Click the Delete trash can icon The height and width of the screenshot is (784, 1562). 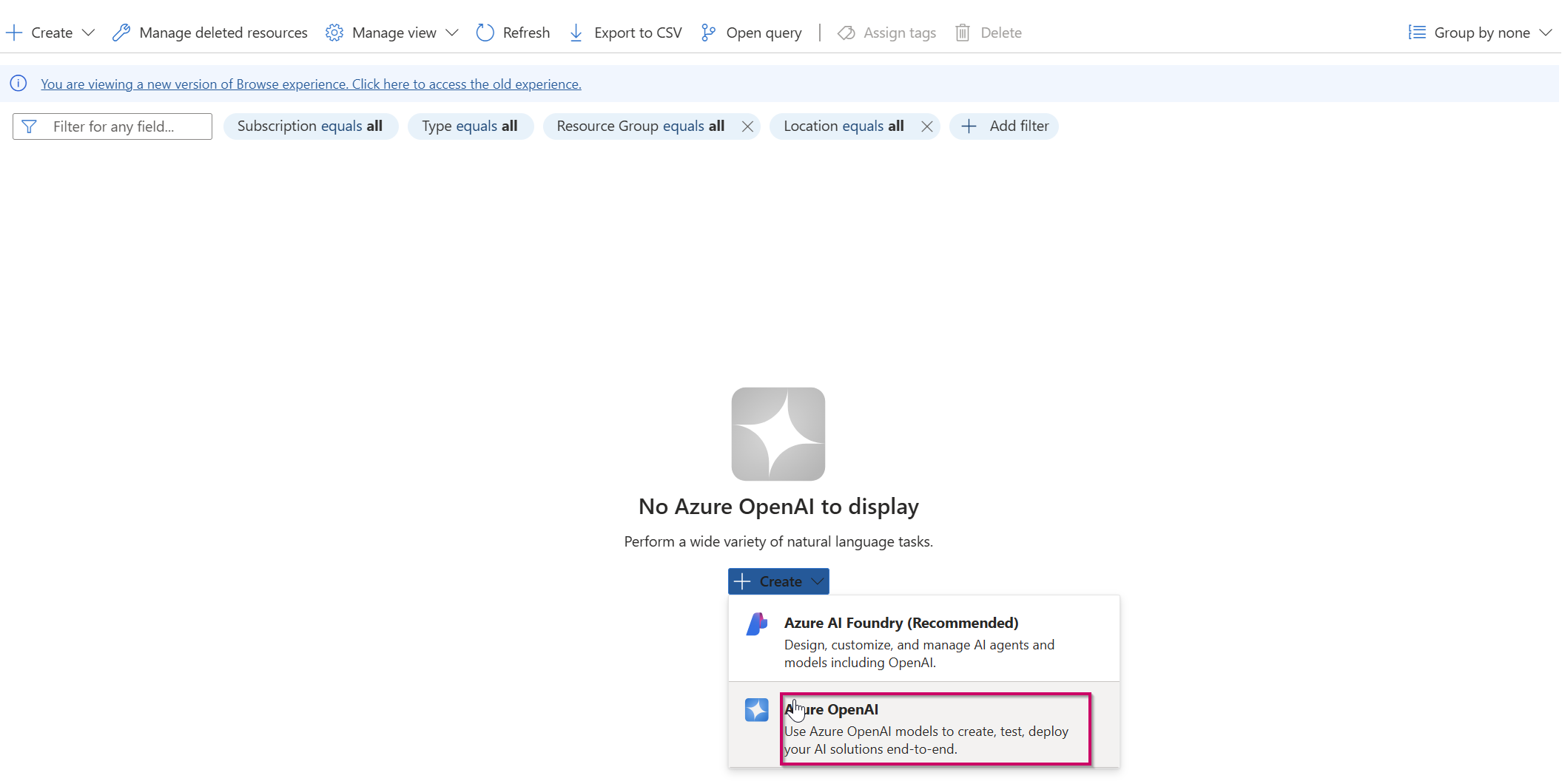[963, 33]
